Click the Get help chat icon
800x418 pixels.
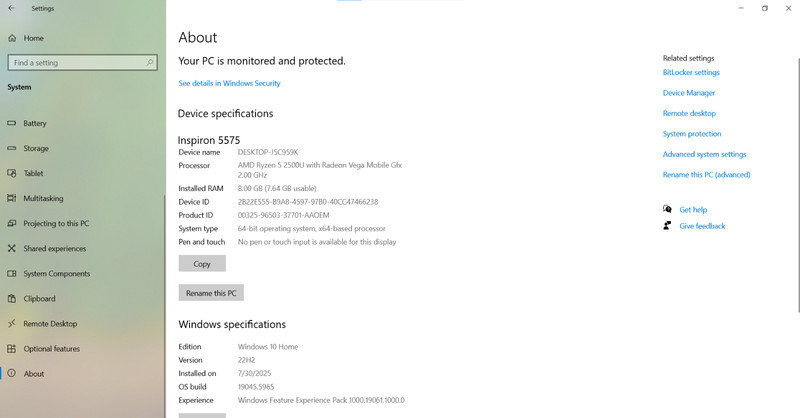[667, 209]
